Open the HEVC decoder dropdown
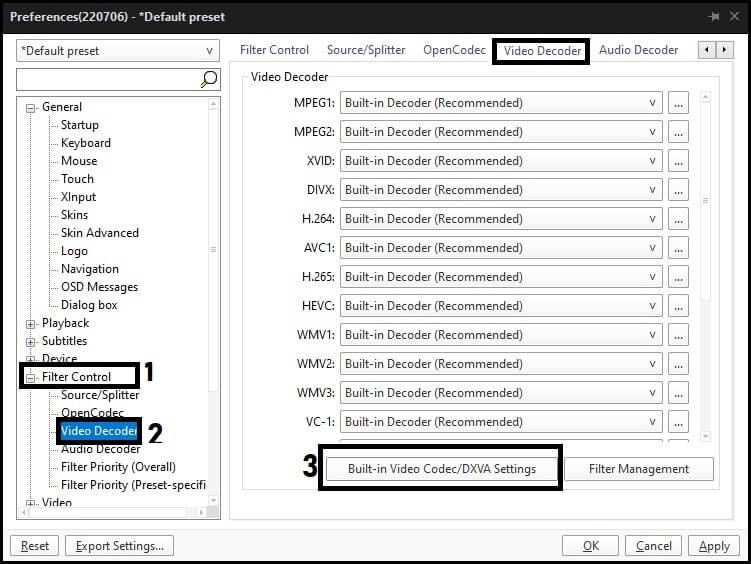 [501, 306]
